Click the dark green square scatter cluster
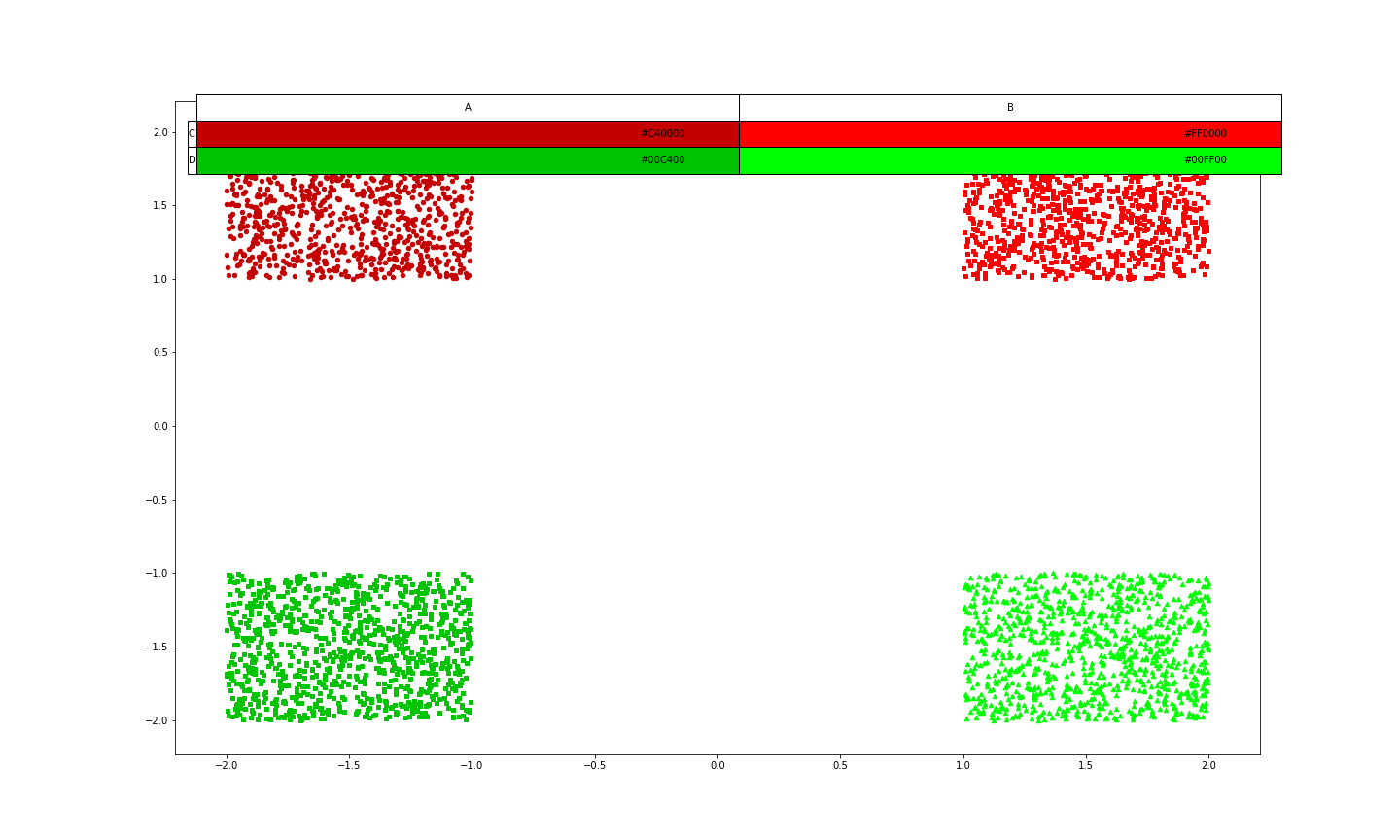 349,647
